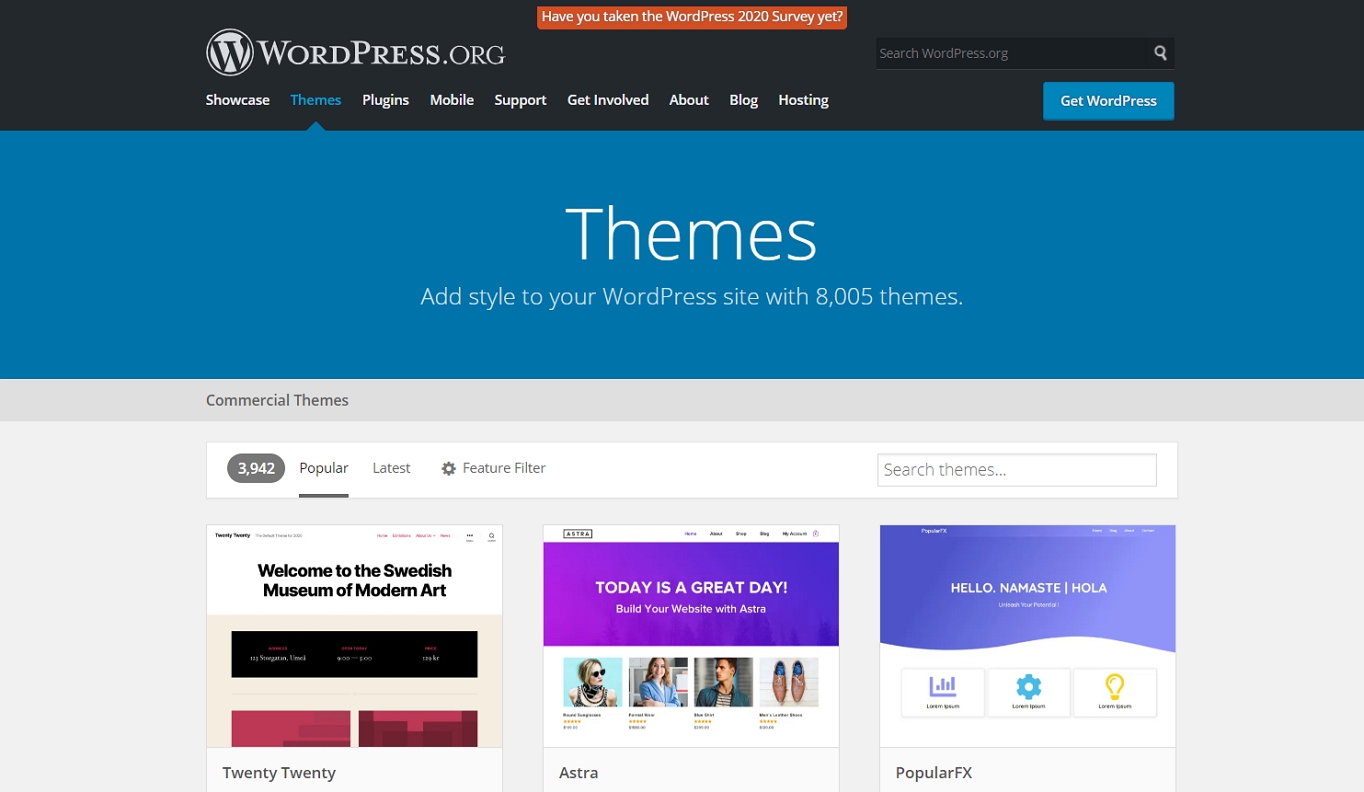Image resolution: width=1364 pixels, height=792 pixels.
Task: Click the Astra theme name
Action: pos(579,773)
